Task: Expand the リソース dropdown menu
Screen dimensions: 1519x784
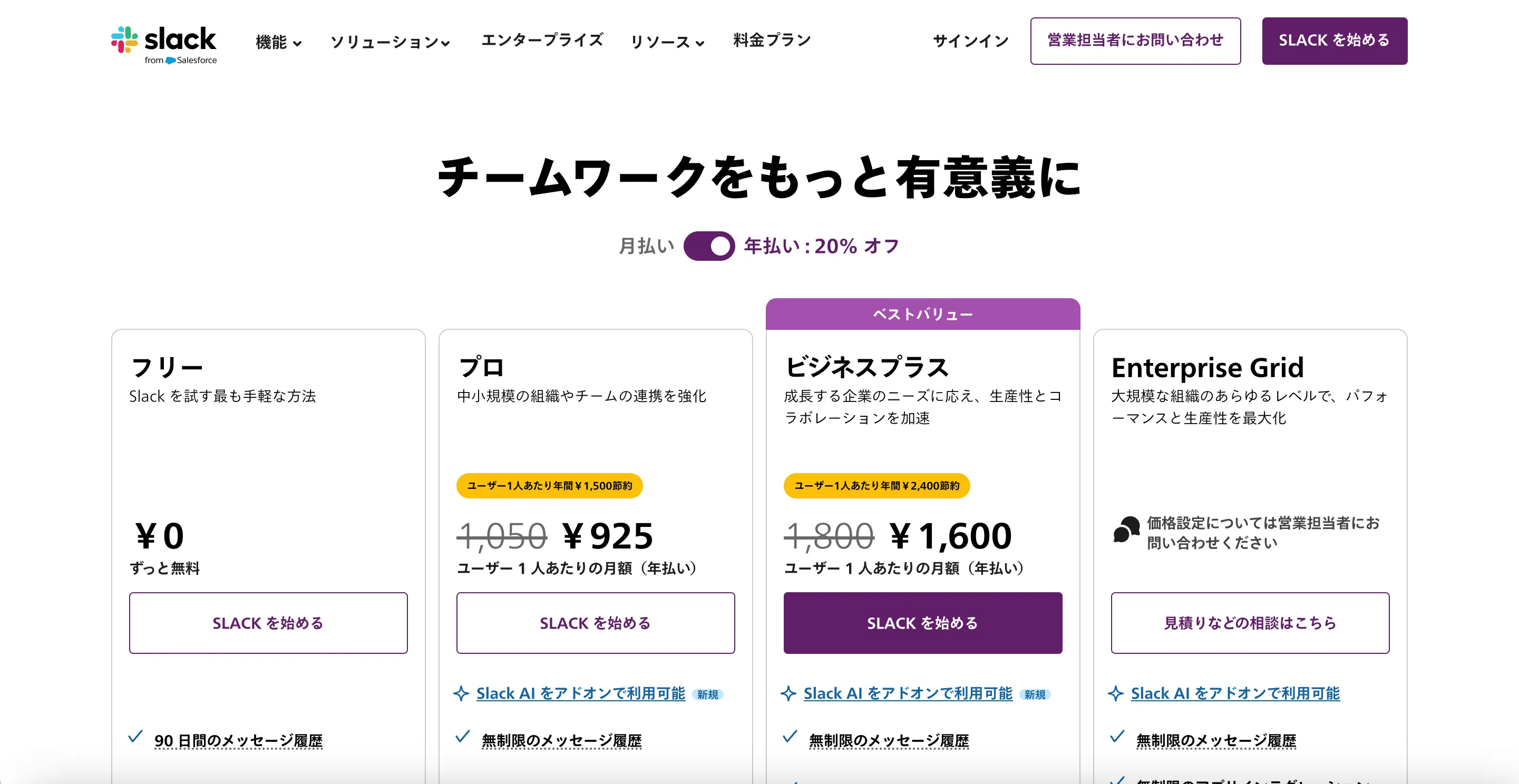Action: pyautogui.click(x=667, y=42)
